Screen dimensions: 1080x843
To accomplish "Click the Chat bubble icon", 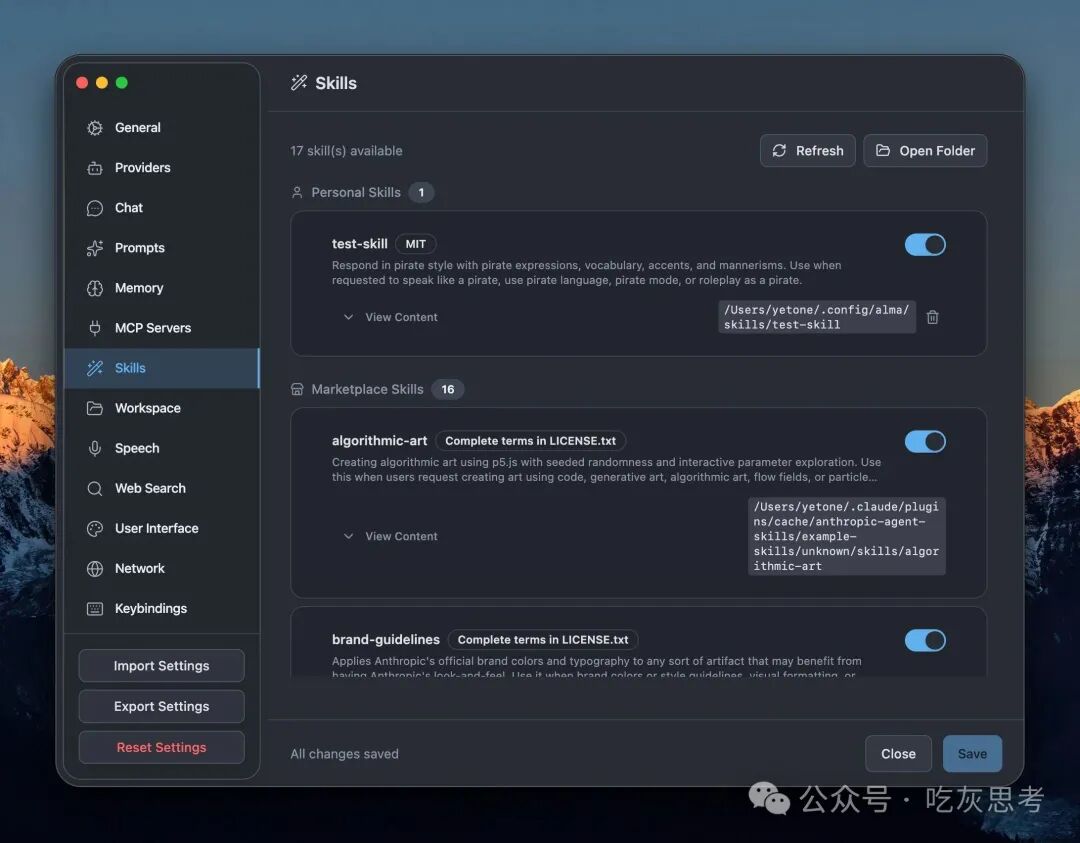I will click(x=95, y=208).
